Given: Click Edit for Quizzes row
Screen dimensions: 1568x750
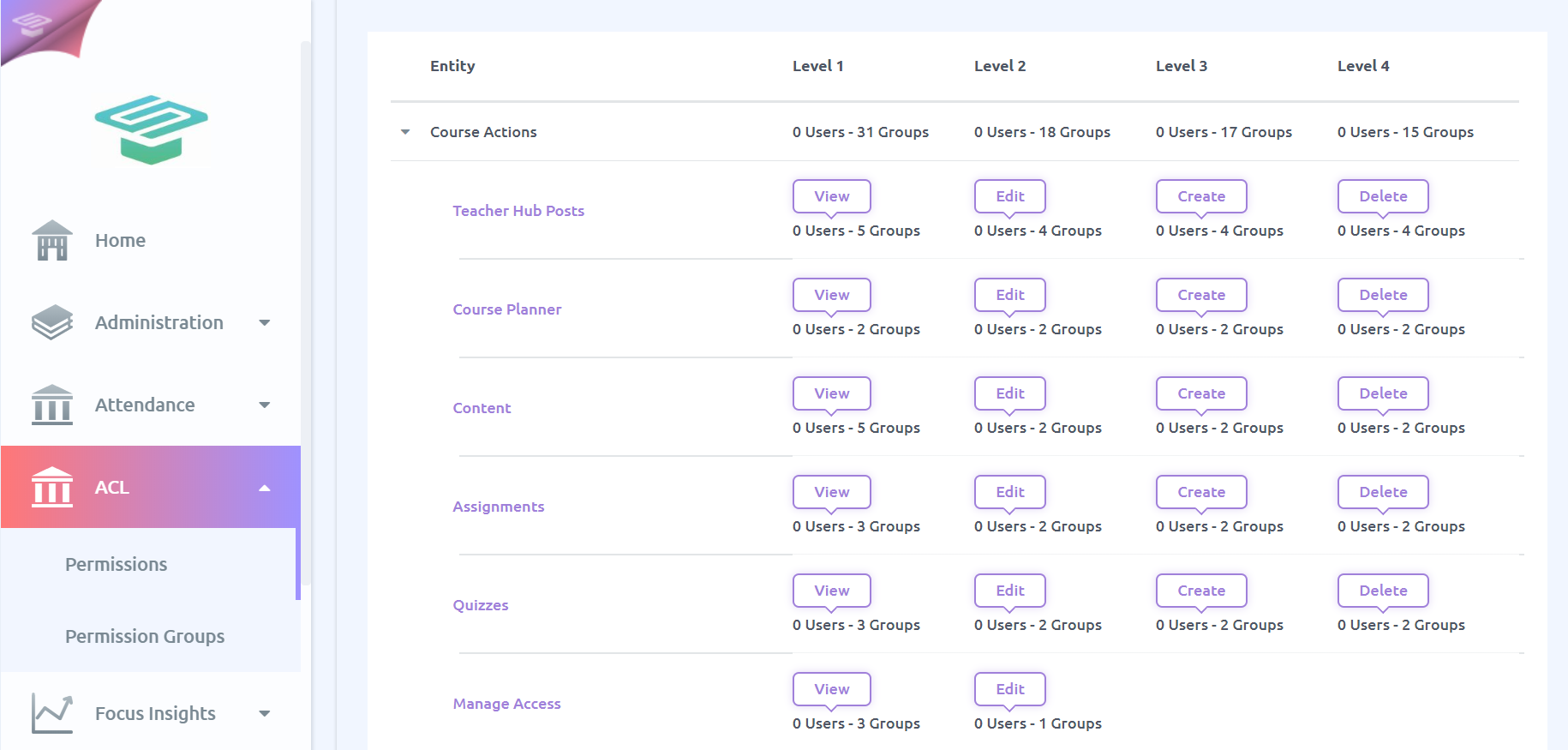Looking at the screenshot, I should [1010, 591].
